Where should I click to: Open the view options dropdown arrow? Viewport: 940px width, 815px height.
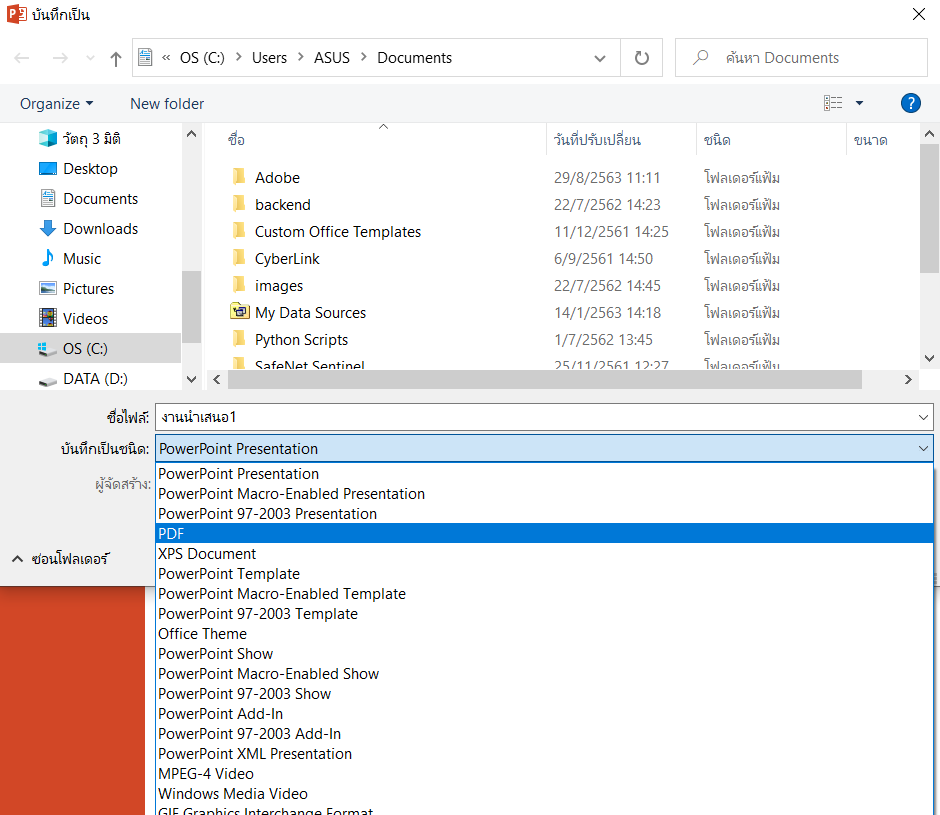pyautogui.click(x=859, y=103)
